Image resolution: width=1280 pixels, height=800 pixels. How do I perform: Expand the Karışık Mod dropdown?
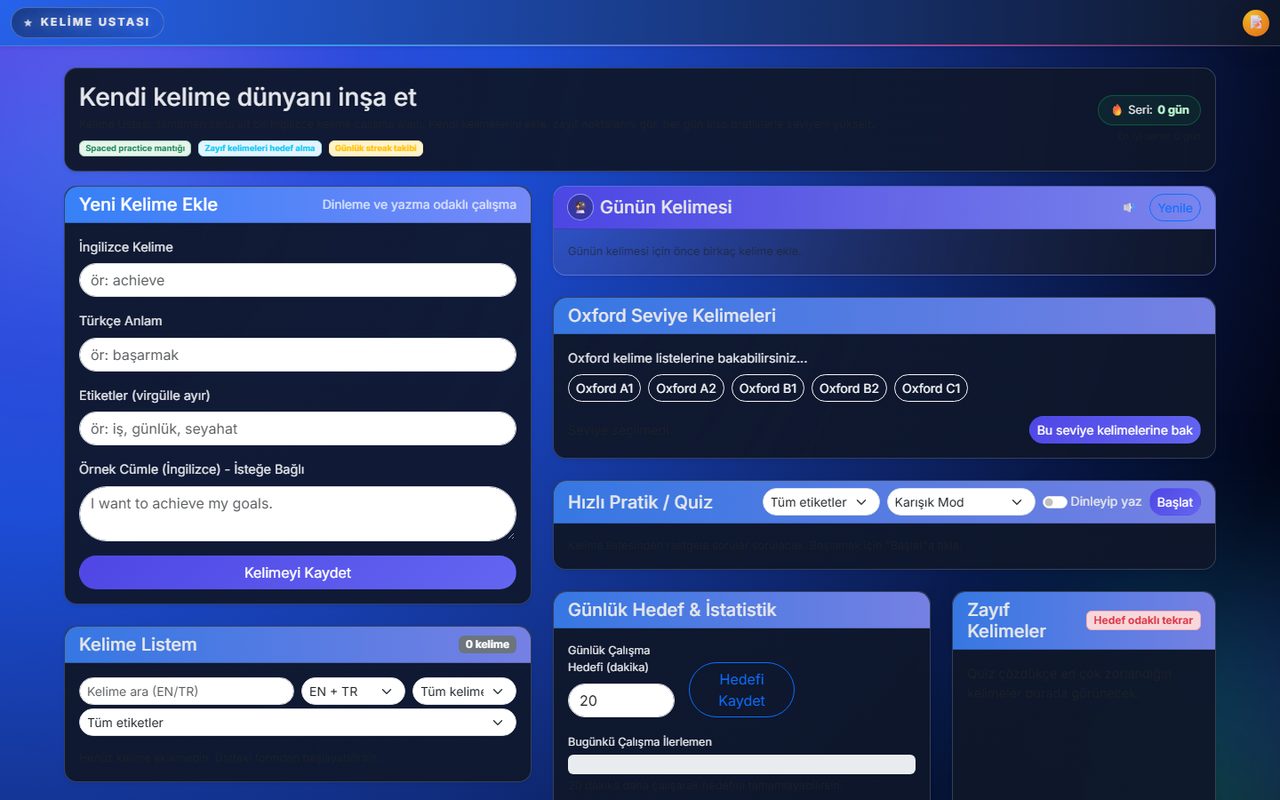point(961,502)
